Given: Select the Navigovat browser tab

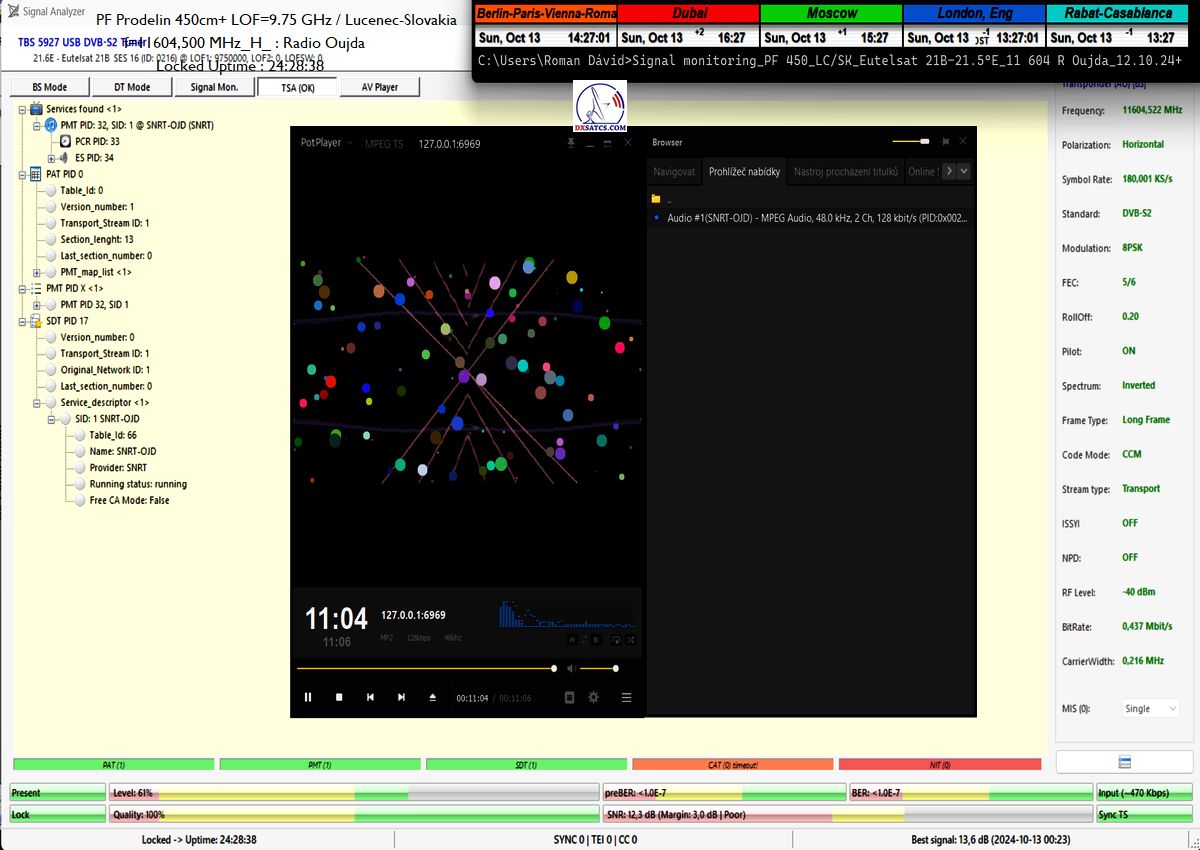Looking at the screenshot, I should [x=674, y=171].
